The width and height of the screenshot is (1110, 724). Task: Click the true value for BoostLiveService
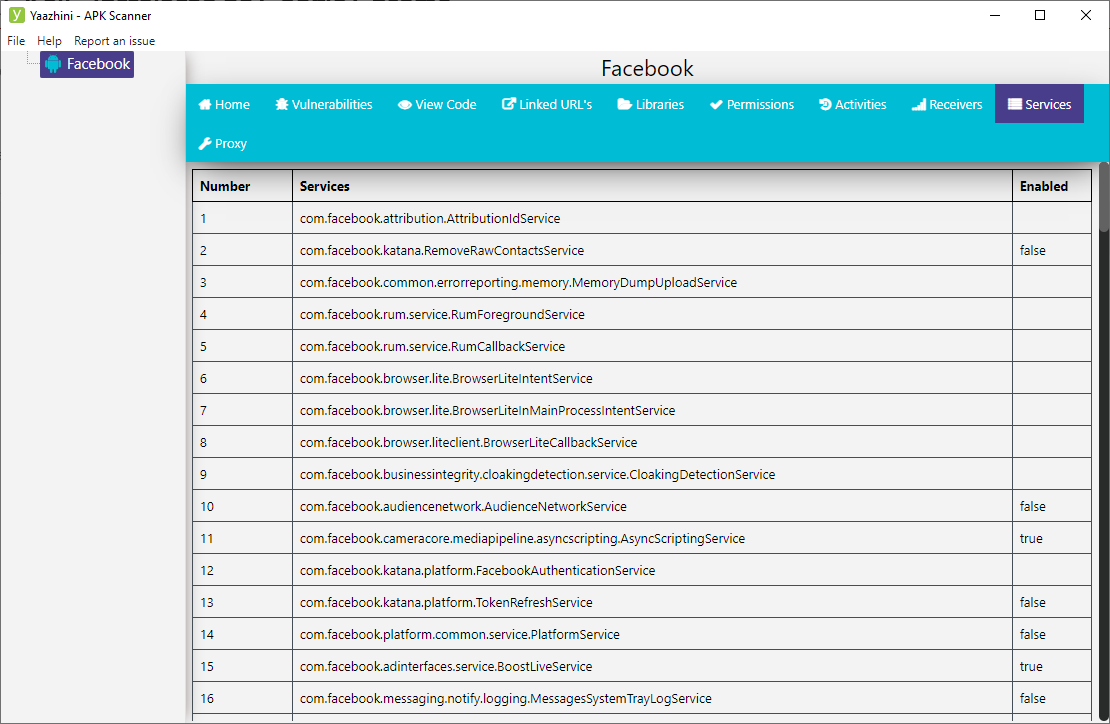point(1031,667)
